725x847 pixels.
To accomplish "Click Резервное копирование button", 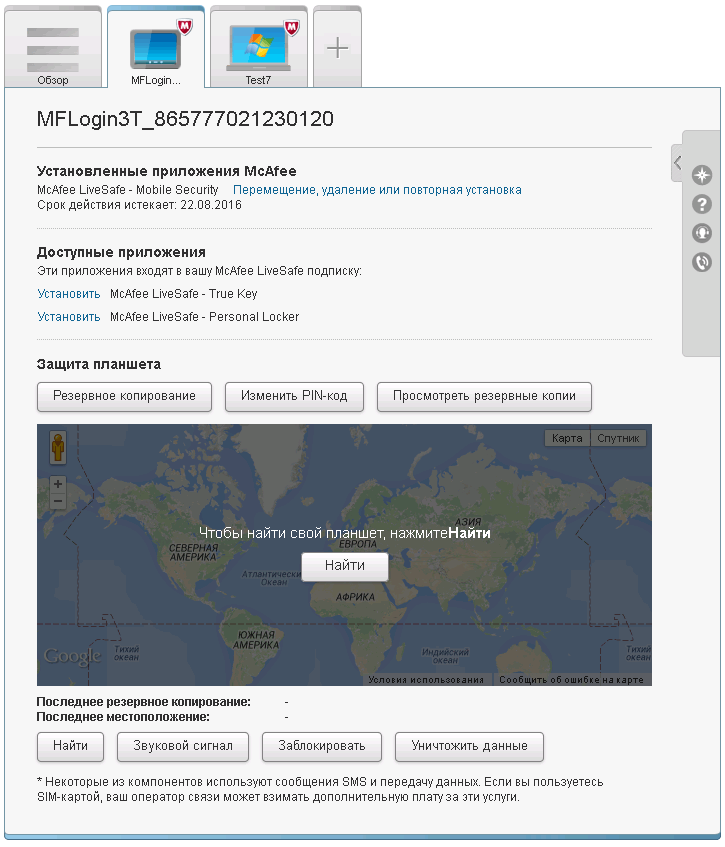I will click(x=124, y=396).
